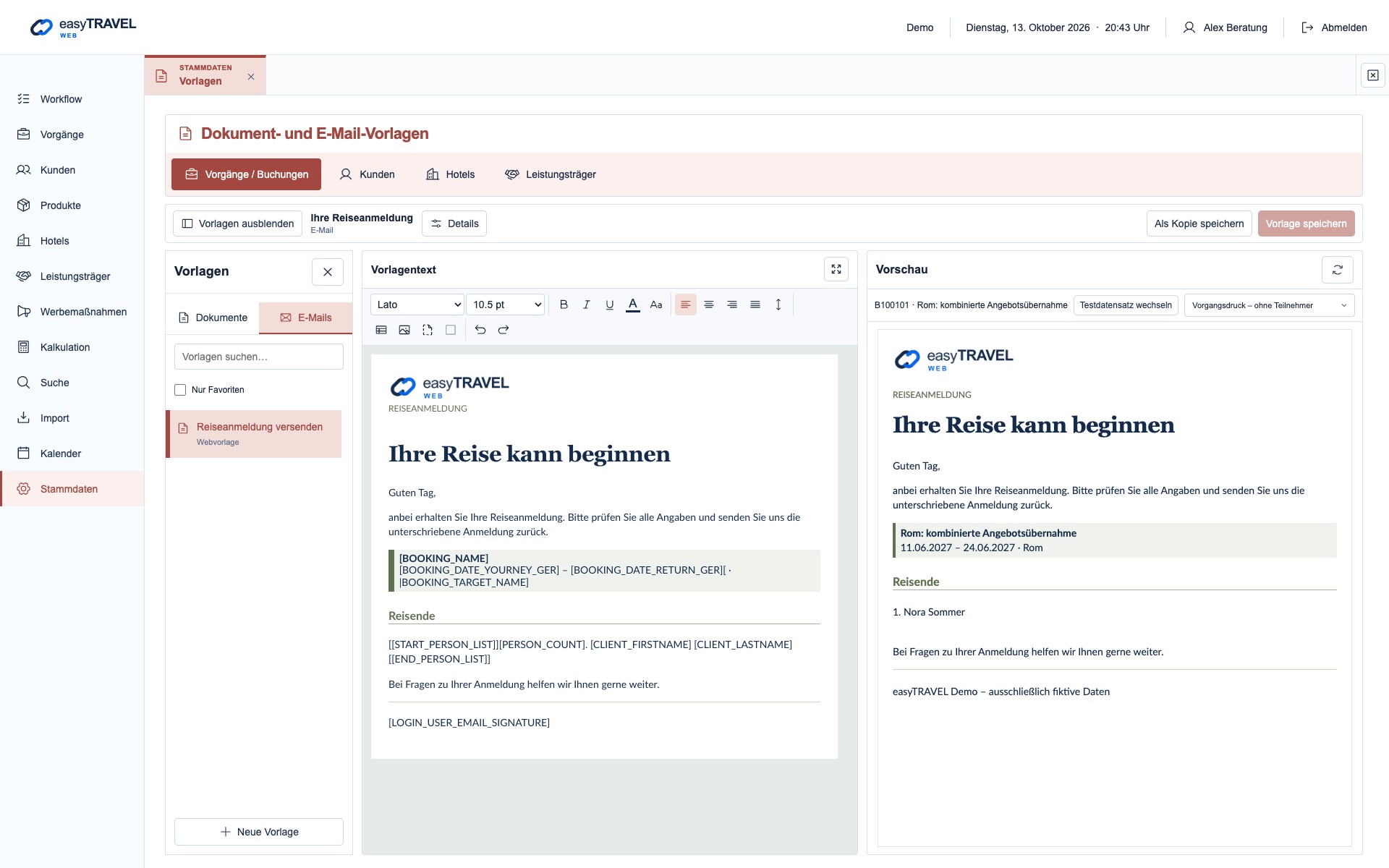1389x868 pixels.
Task: Toggle bold formatting in the editor toolbar
Action: pos(564,305)
